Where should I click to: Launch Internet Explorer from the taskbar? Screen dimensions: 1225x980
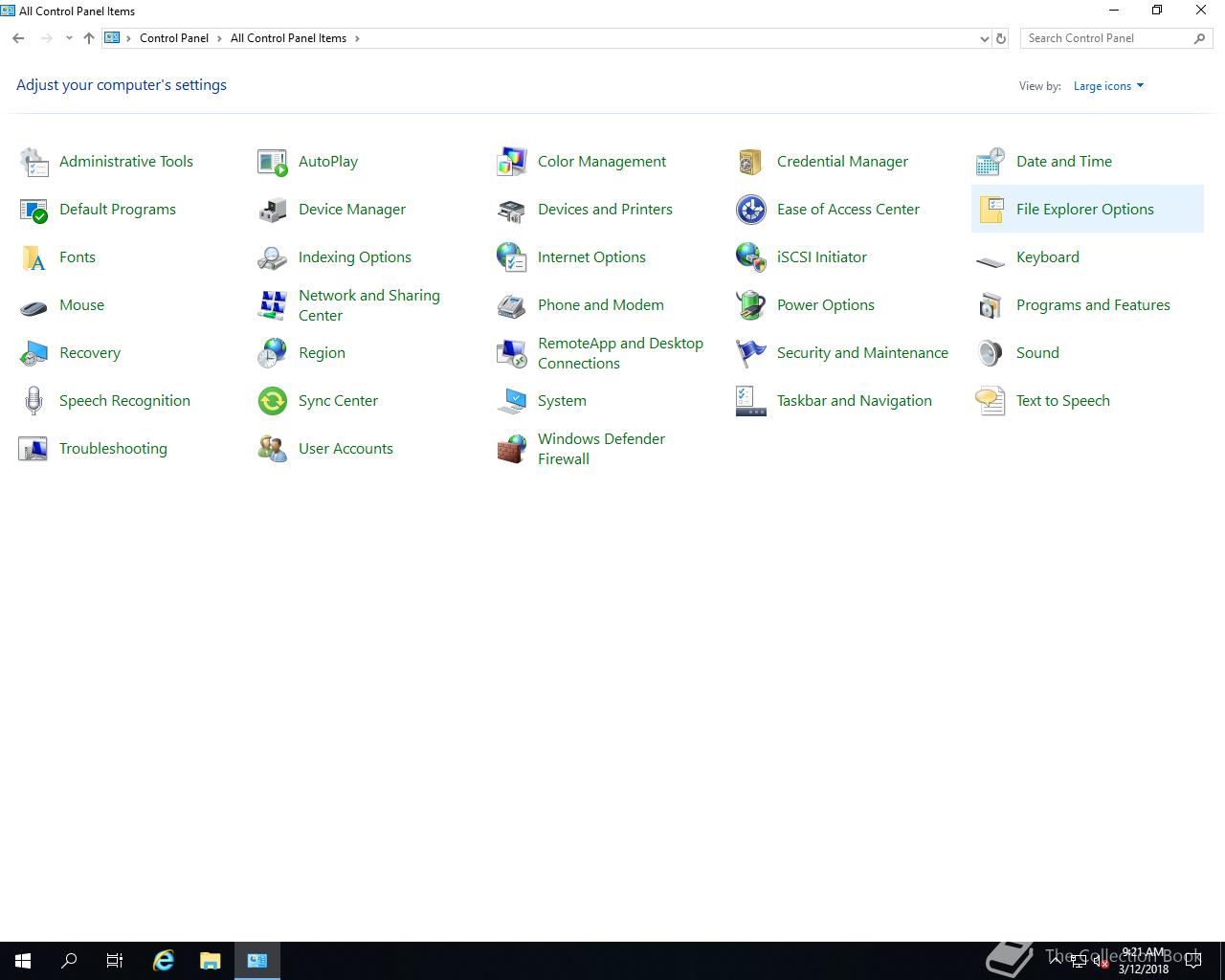(x=164, y=961)
